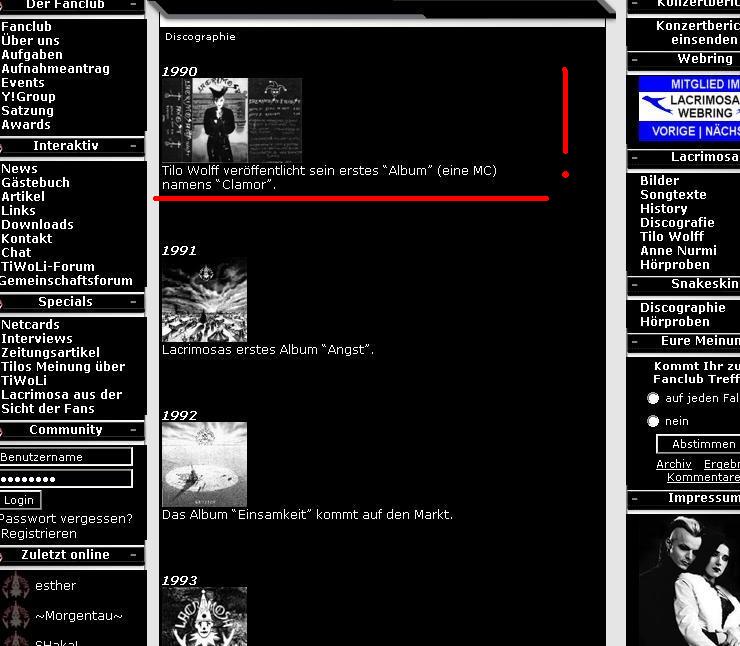Open Bilder in the Lacrimosa panel

click(x=659, y=181)
